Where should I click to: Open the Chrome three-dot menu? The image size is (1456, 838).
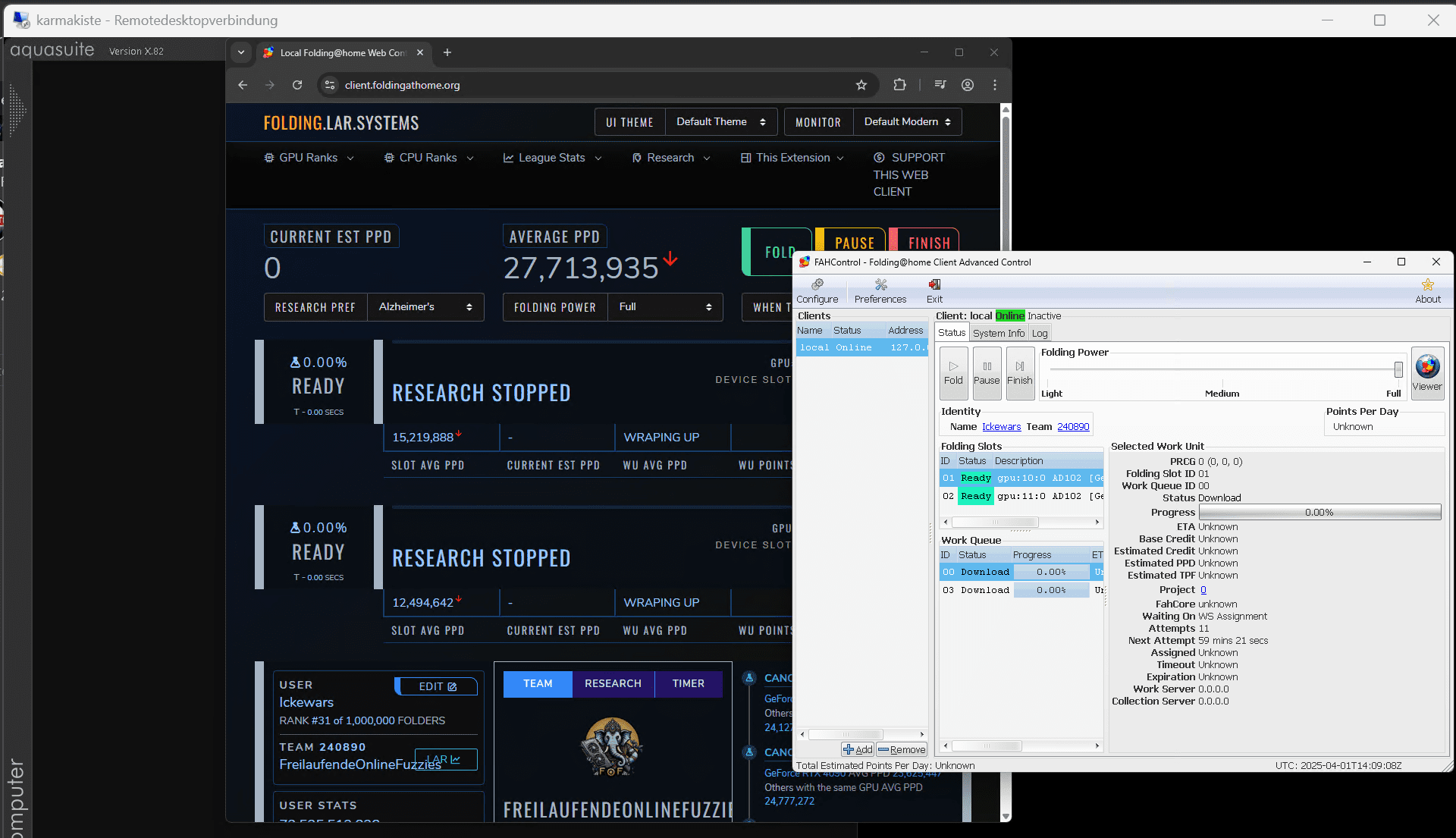[995, 85]
